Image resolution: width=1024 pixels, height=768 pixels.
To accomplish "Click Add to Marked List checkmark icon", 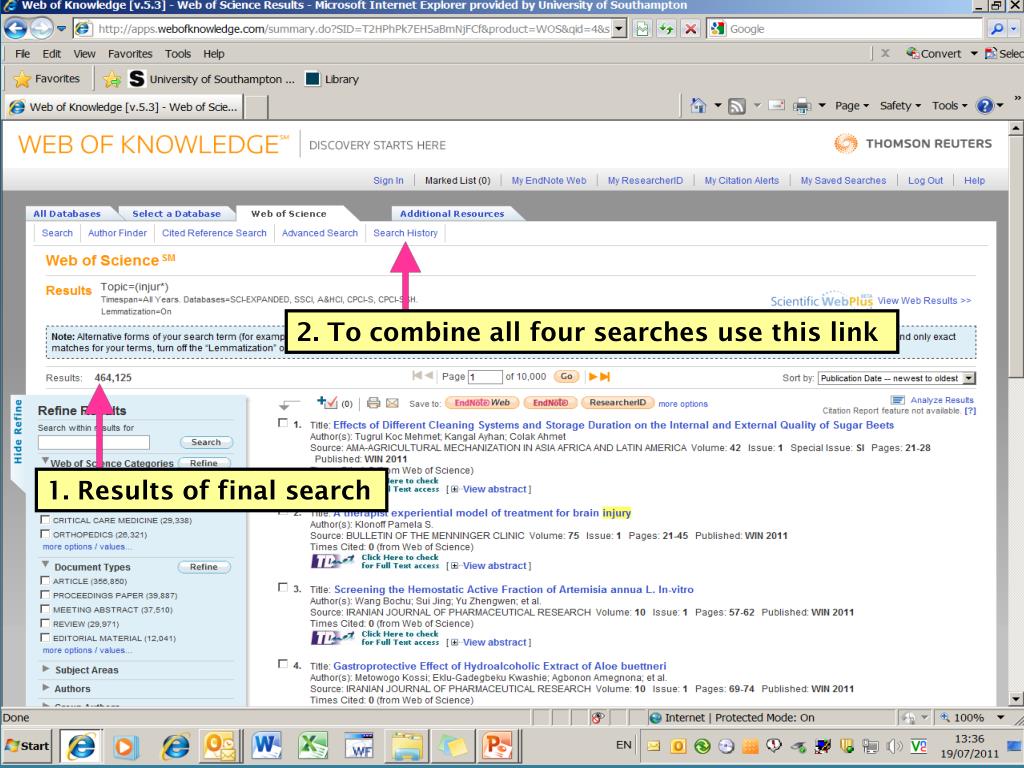I will pyautogui.click(x=327, y=402).
